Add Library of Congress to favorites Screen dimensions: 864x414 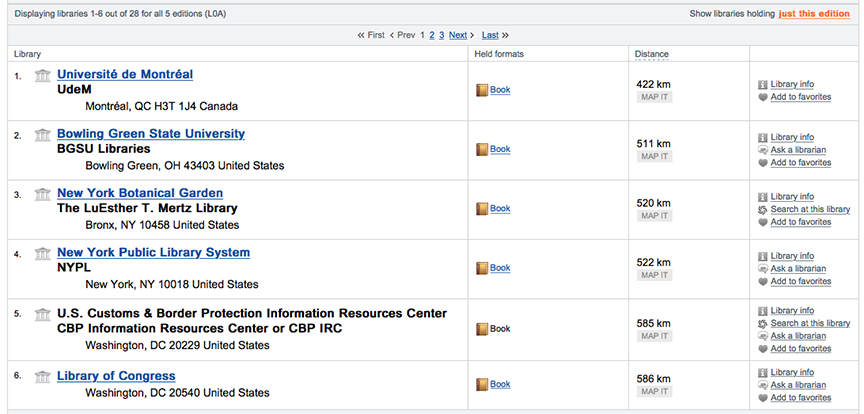[801, 398]
